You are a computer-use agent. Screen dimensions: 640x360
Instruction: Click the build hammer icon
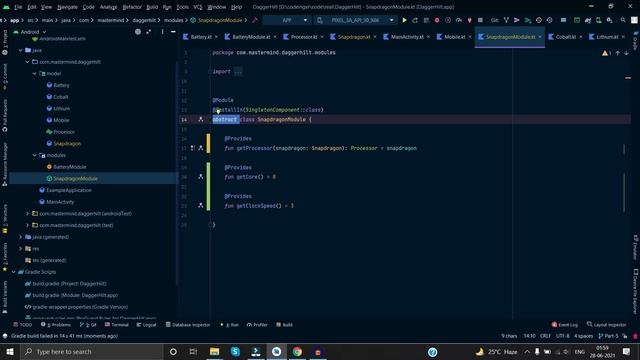255,20
